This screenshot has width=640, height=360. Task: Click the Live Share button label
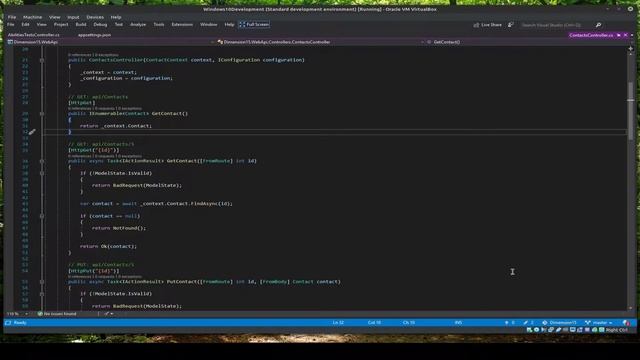click(491, 25)
